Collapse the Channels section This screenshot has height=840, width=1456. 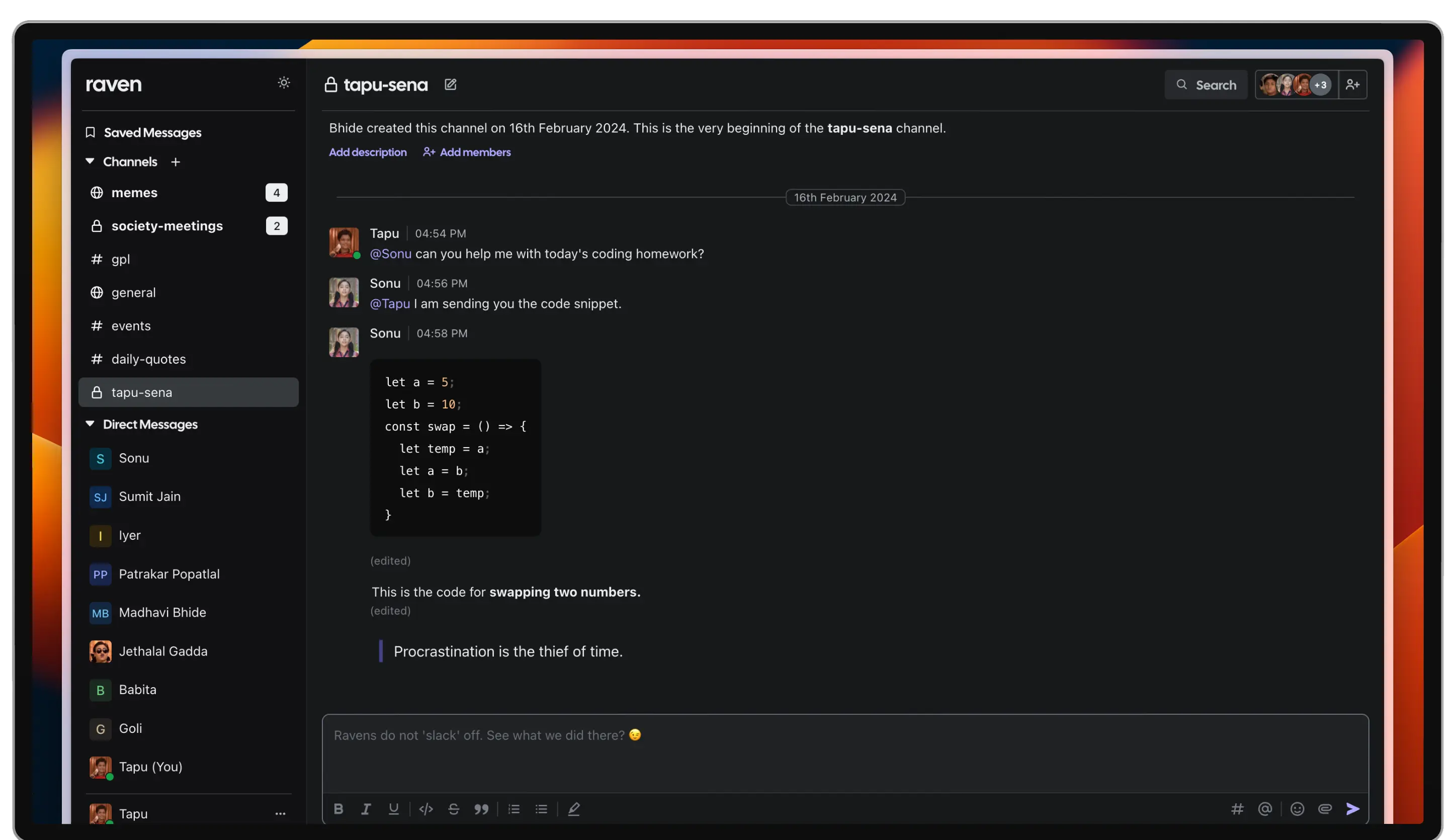tap(90, 161)
